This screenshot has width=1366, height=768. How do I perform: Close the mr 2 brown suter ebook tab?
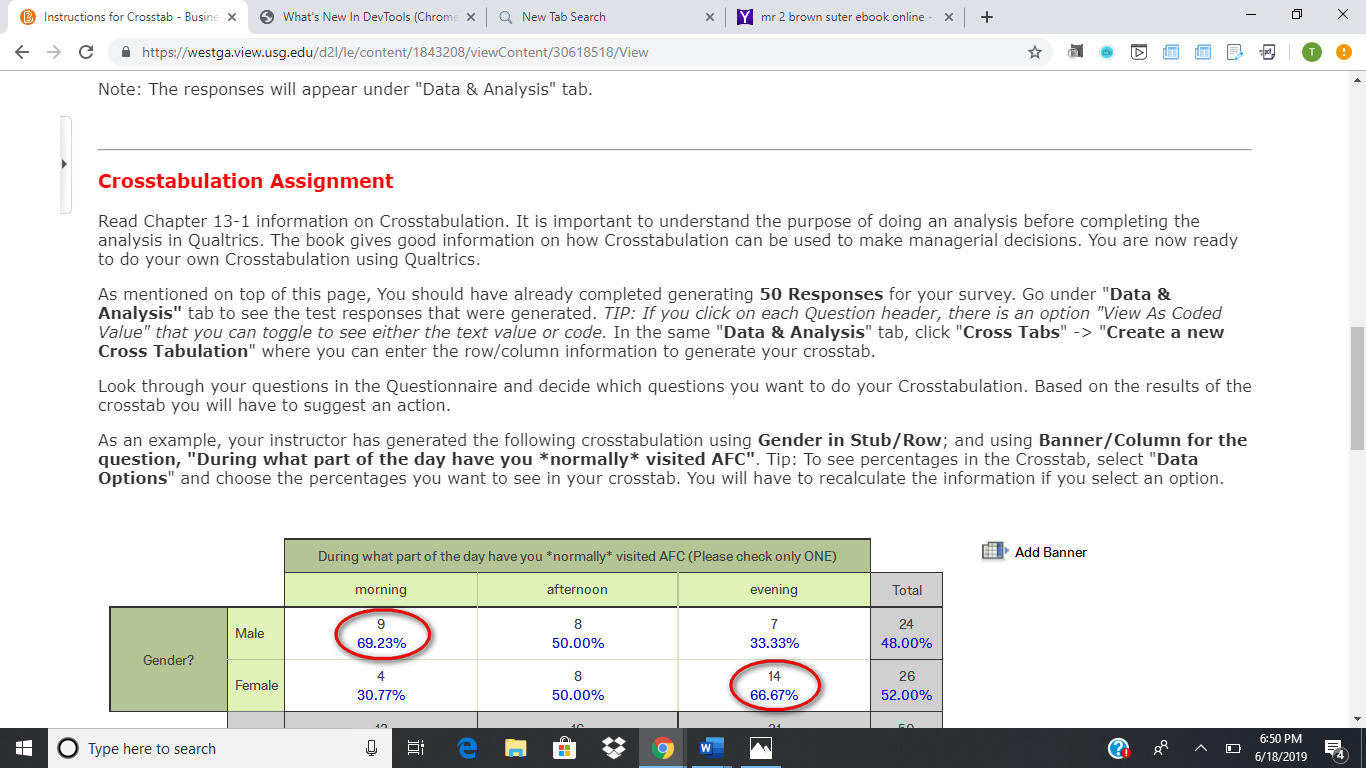click(x=947, y=17)
